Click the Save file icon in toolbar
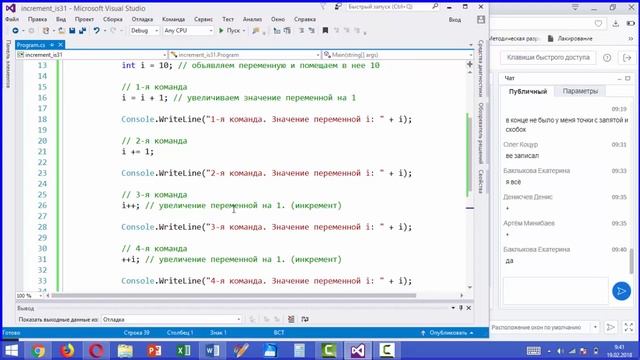 coord(72,31)
